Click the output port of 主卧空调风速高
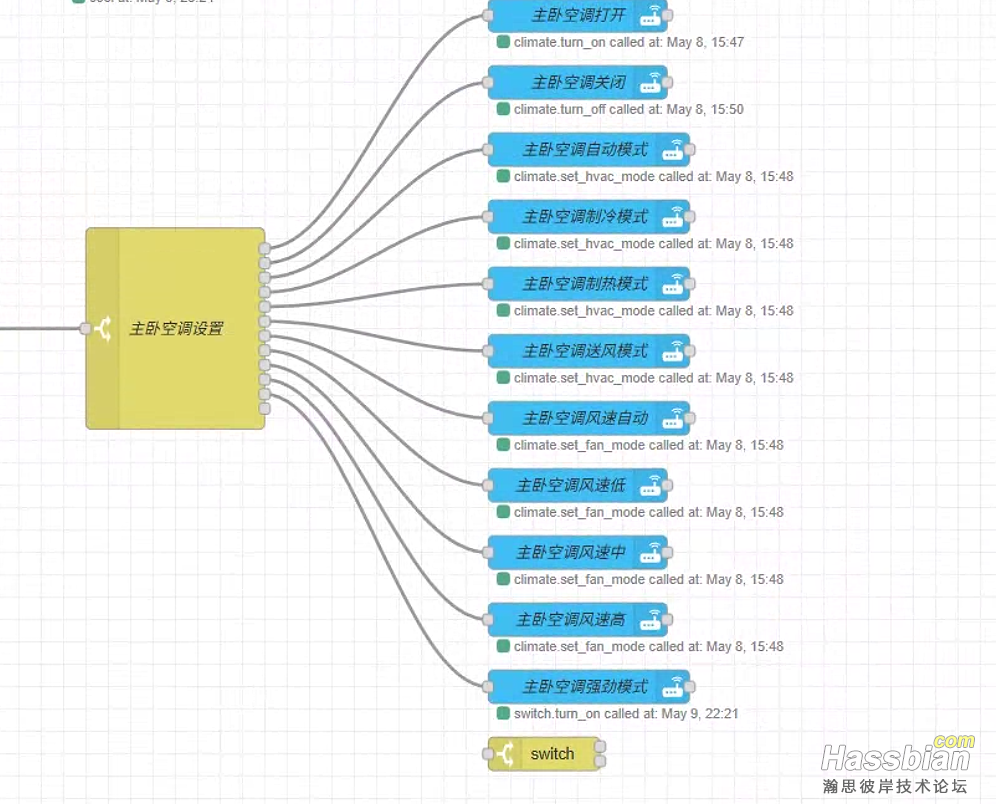 click(668, 620)
